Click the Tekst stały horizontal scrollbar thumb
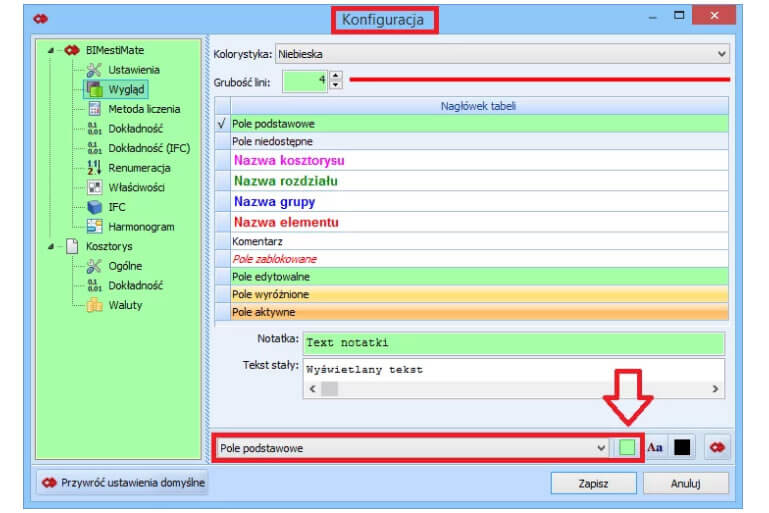Viewport: 769px width, 513px height. 330,389
